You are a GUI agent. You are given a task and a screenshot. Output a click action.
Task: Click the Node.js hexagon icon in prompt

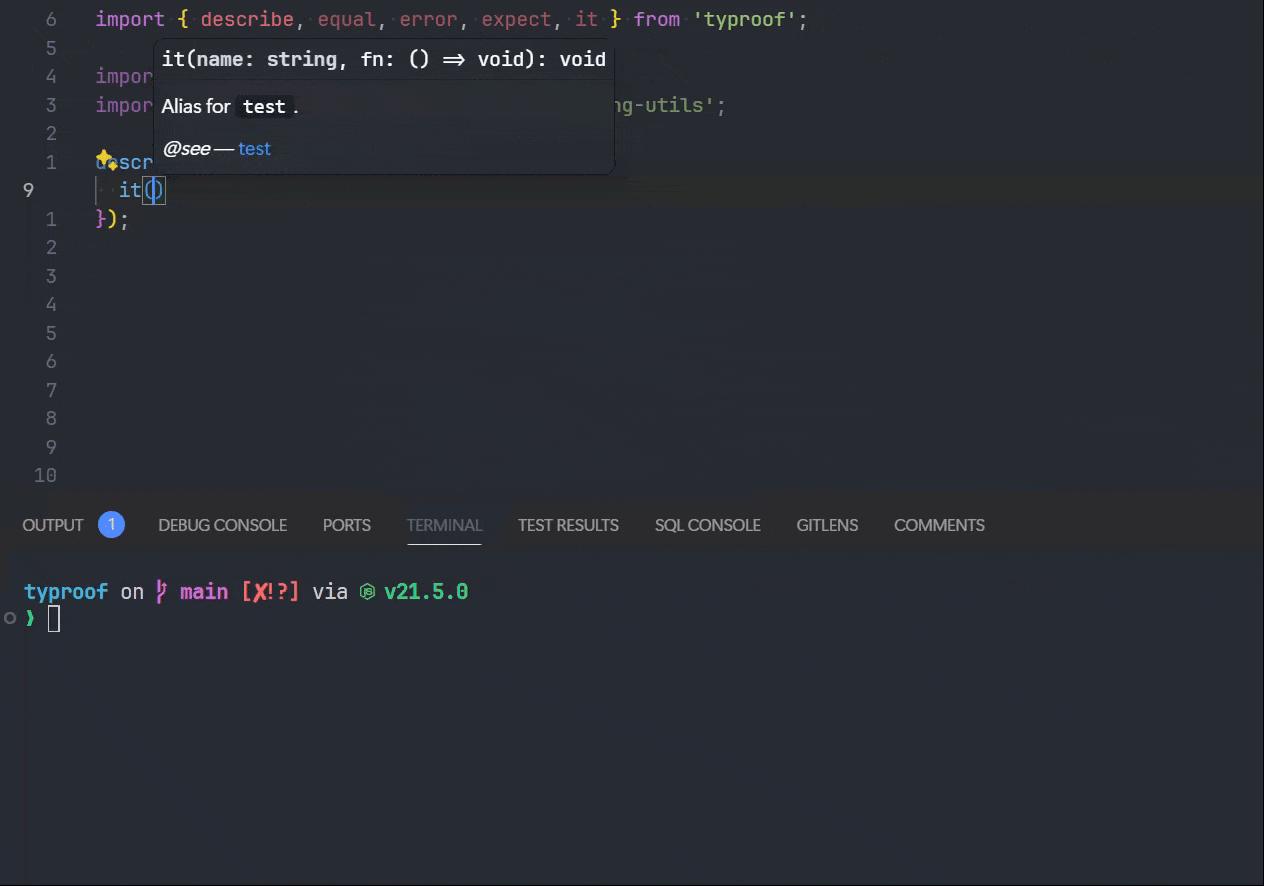[367, 592]
